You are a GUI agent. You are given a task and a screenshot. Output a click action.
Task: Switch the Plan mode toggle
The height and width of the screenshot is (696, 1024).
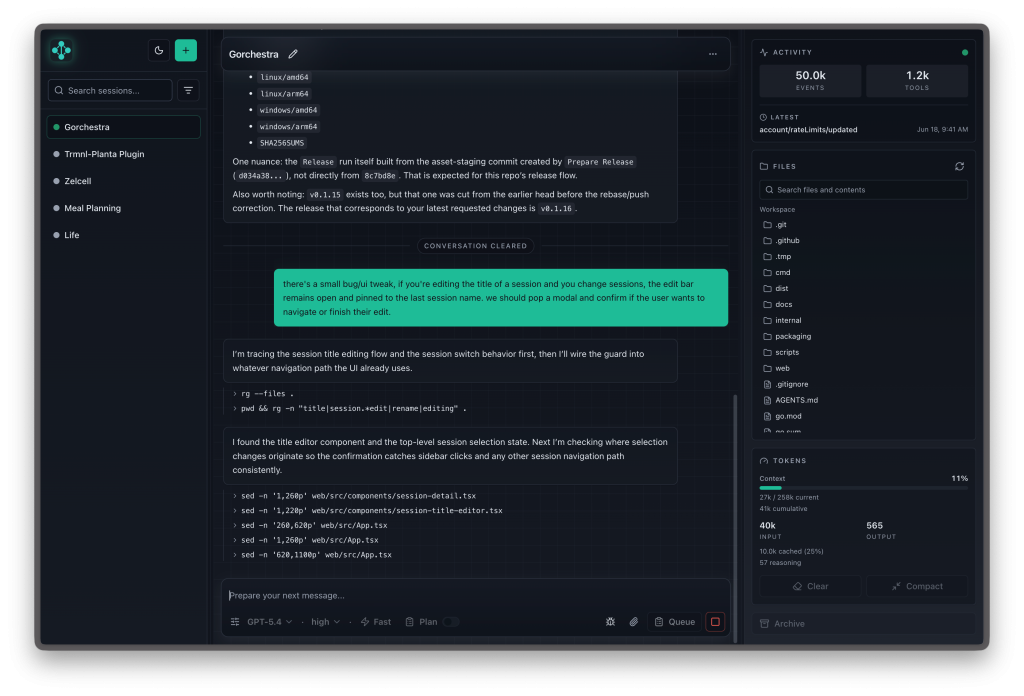pyautogui.click(x=451, y=622)
